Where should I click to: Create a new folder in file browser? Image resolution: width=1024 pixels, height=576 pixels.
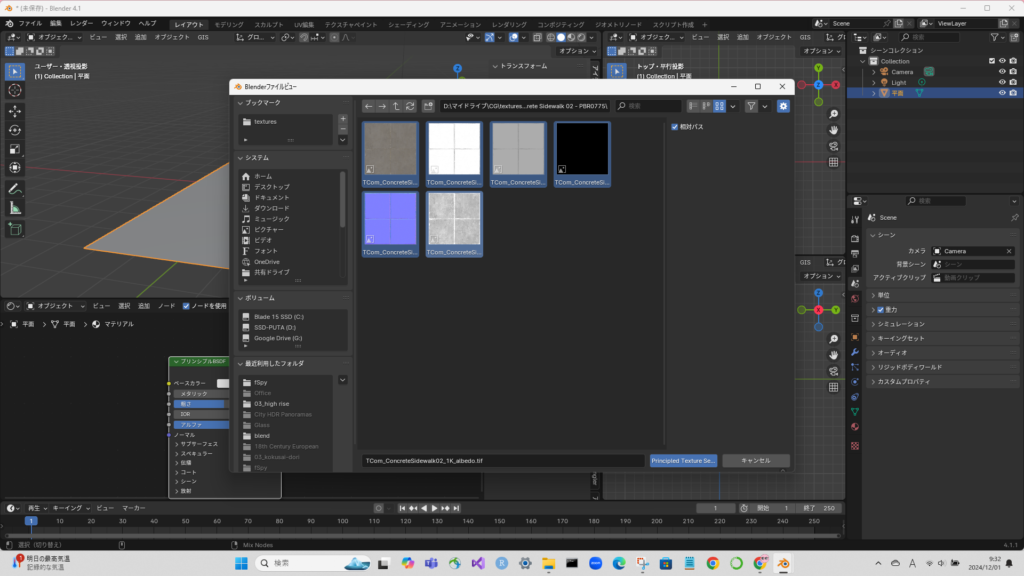click(428, 106)
